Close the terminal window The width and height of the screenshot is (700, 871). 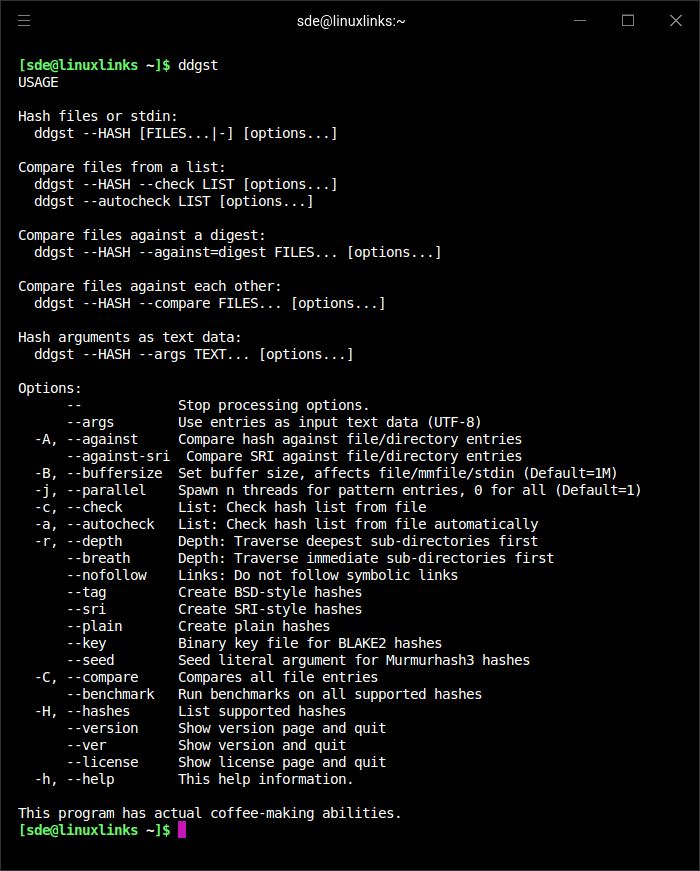point(674,20)
